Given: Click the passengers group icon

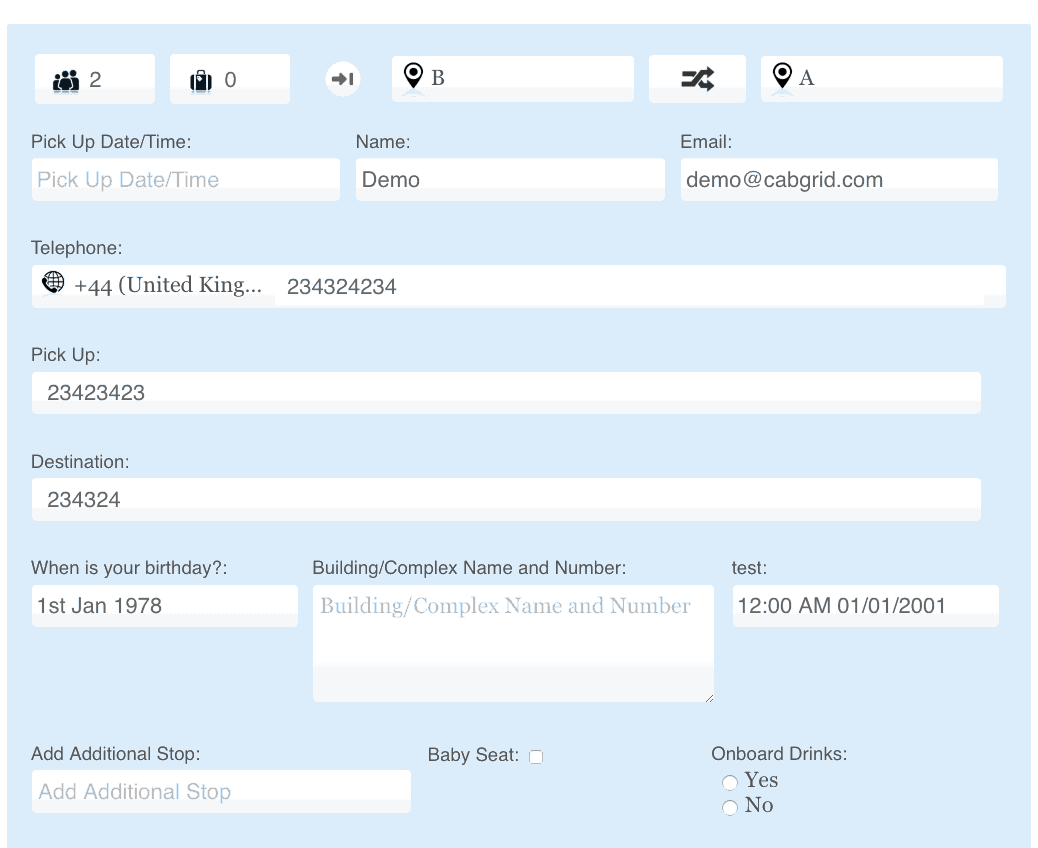Looking at the screenshot, I should tap(66, 81).
